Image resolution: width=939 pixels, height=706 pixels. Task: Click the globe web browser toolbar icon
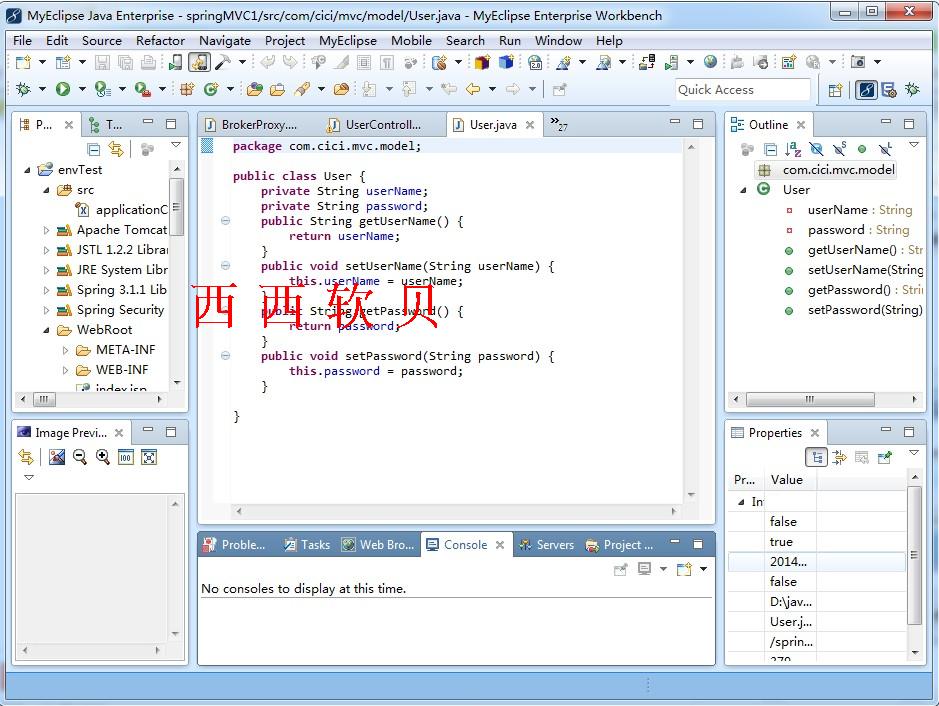(710, 62)
